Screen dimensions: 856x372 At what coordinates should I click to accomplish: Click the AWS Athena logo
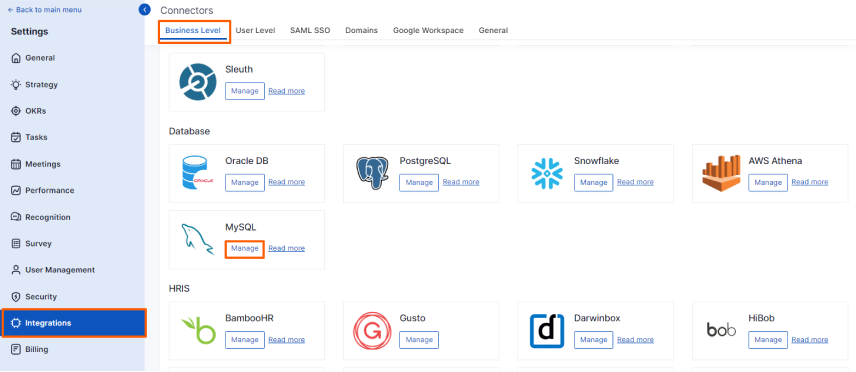[x=721, y=173]
